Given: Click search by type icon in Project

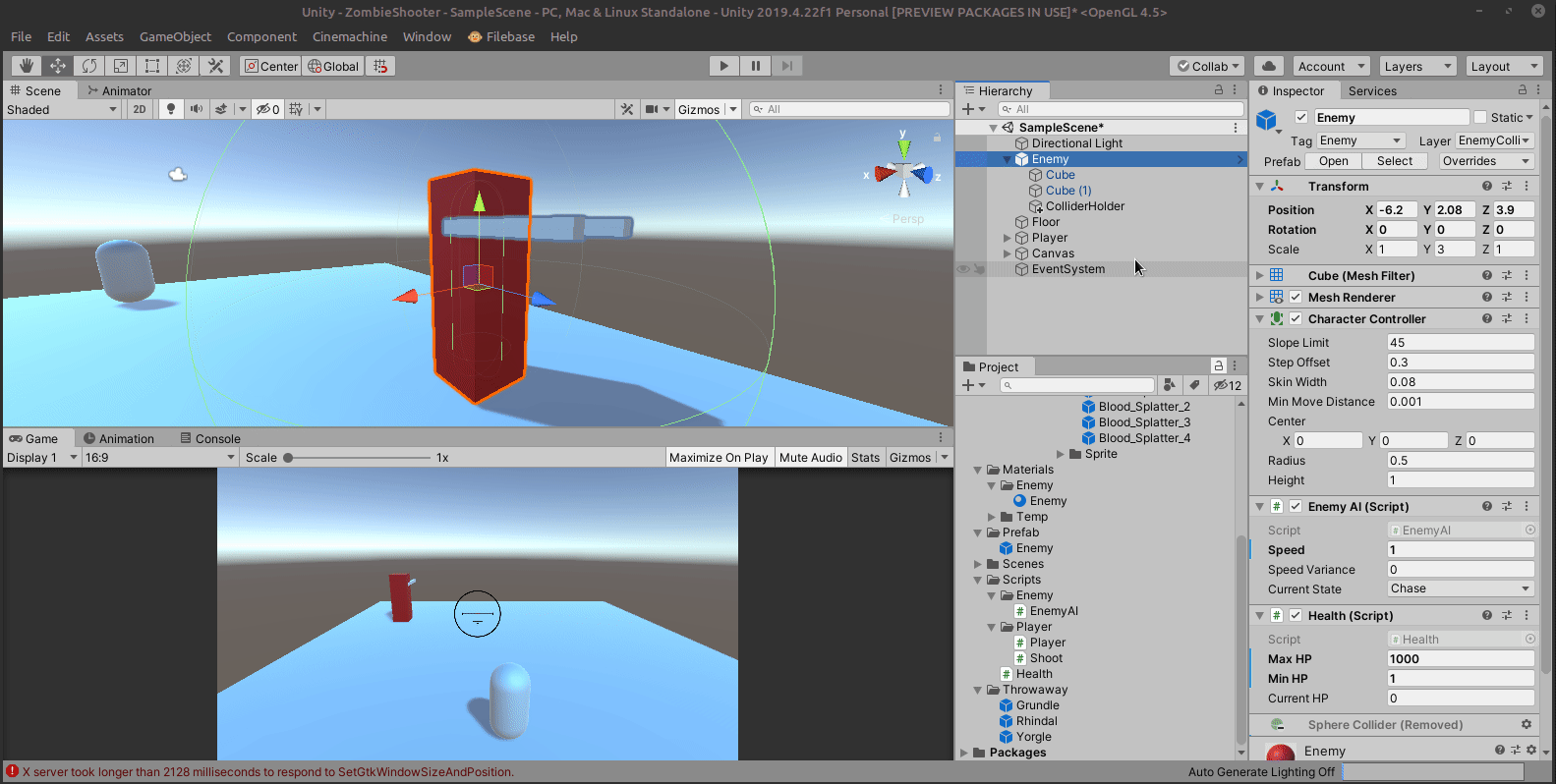Looking at the screenshot, I should [x=1170, y=385].
